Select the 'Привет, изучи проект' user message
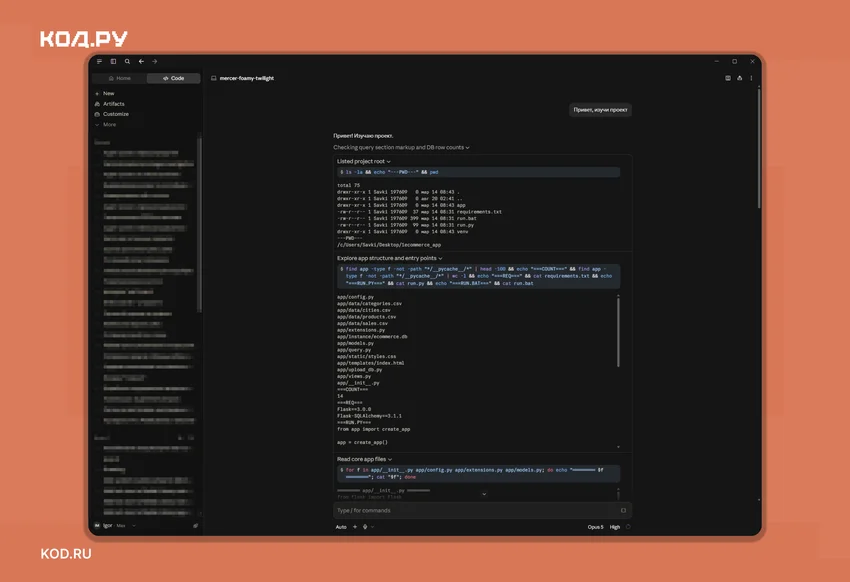The image size is (850, 582). [600, 110]
